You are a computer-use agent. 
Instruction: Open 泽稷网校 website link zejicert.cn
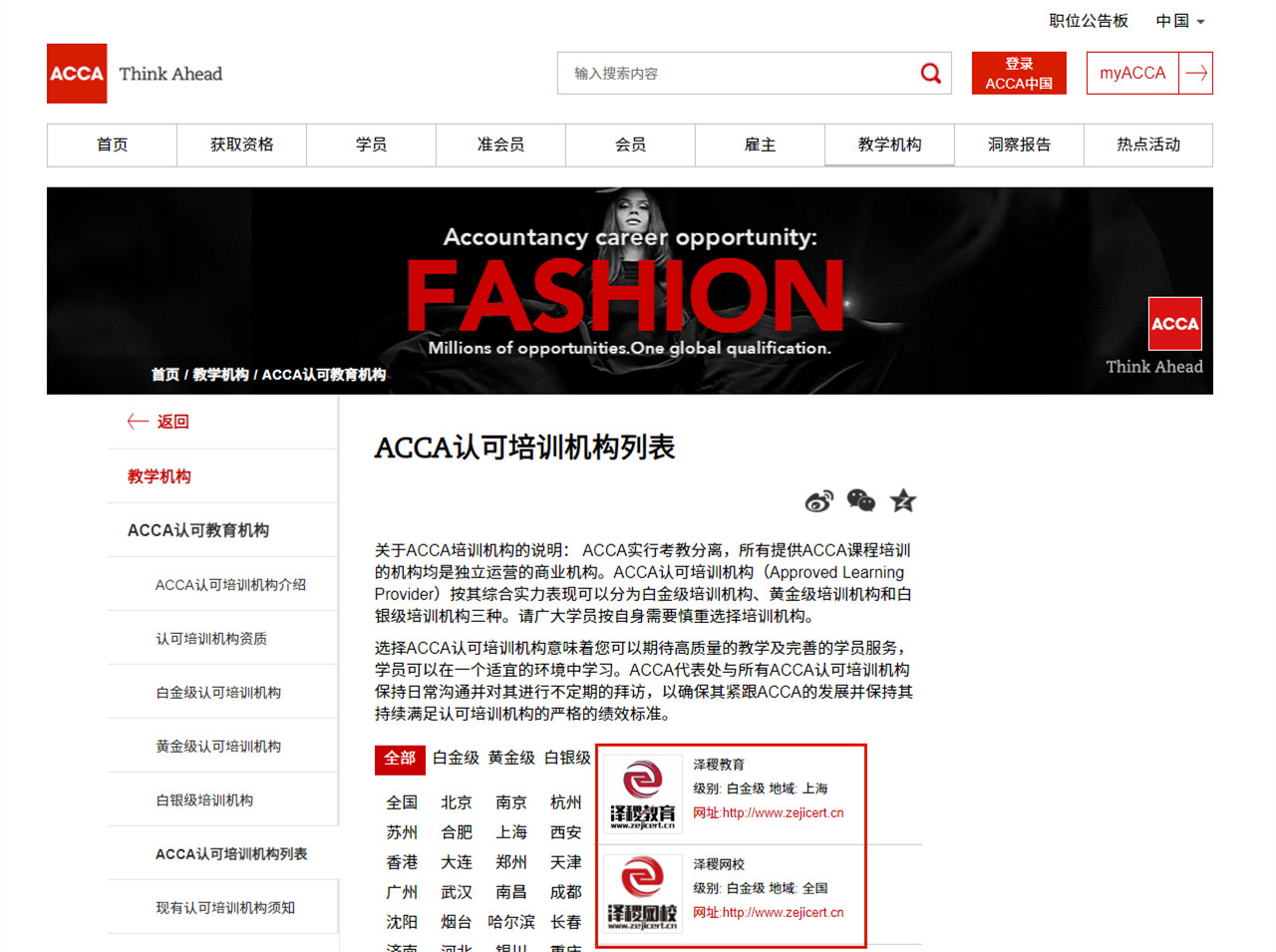pos(769,913)
